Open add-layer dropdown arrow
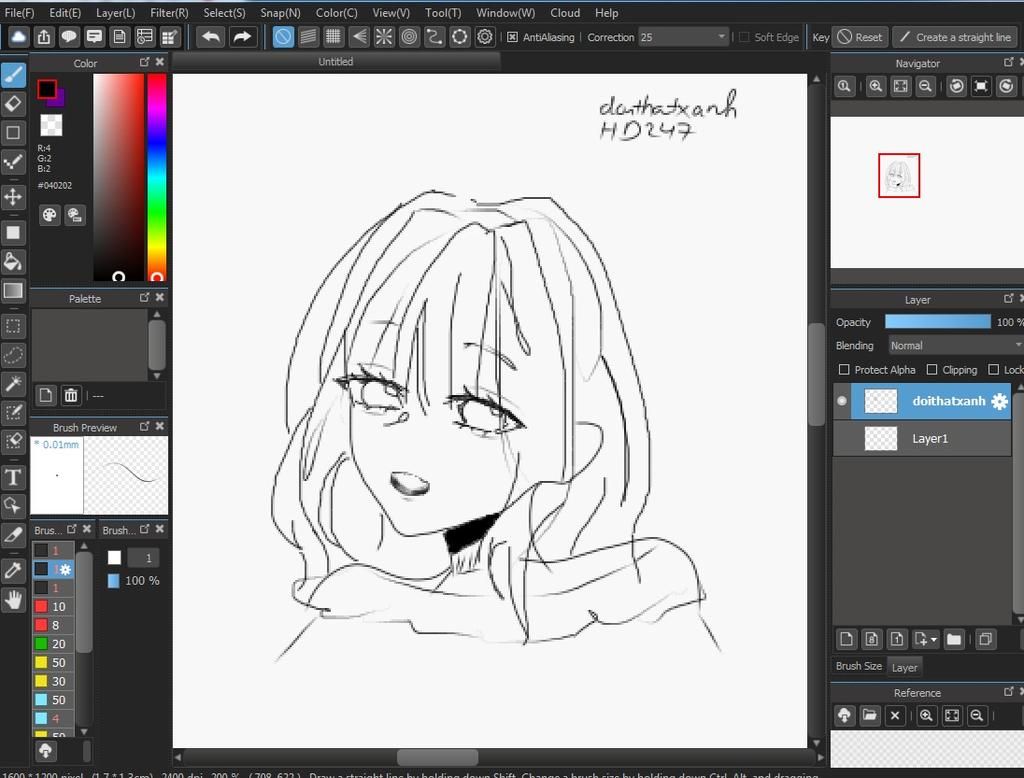The width and height of the screenshot is (1024, 778). point(935,640)
